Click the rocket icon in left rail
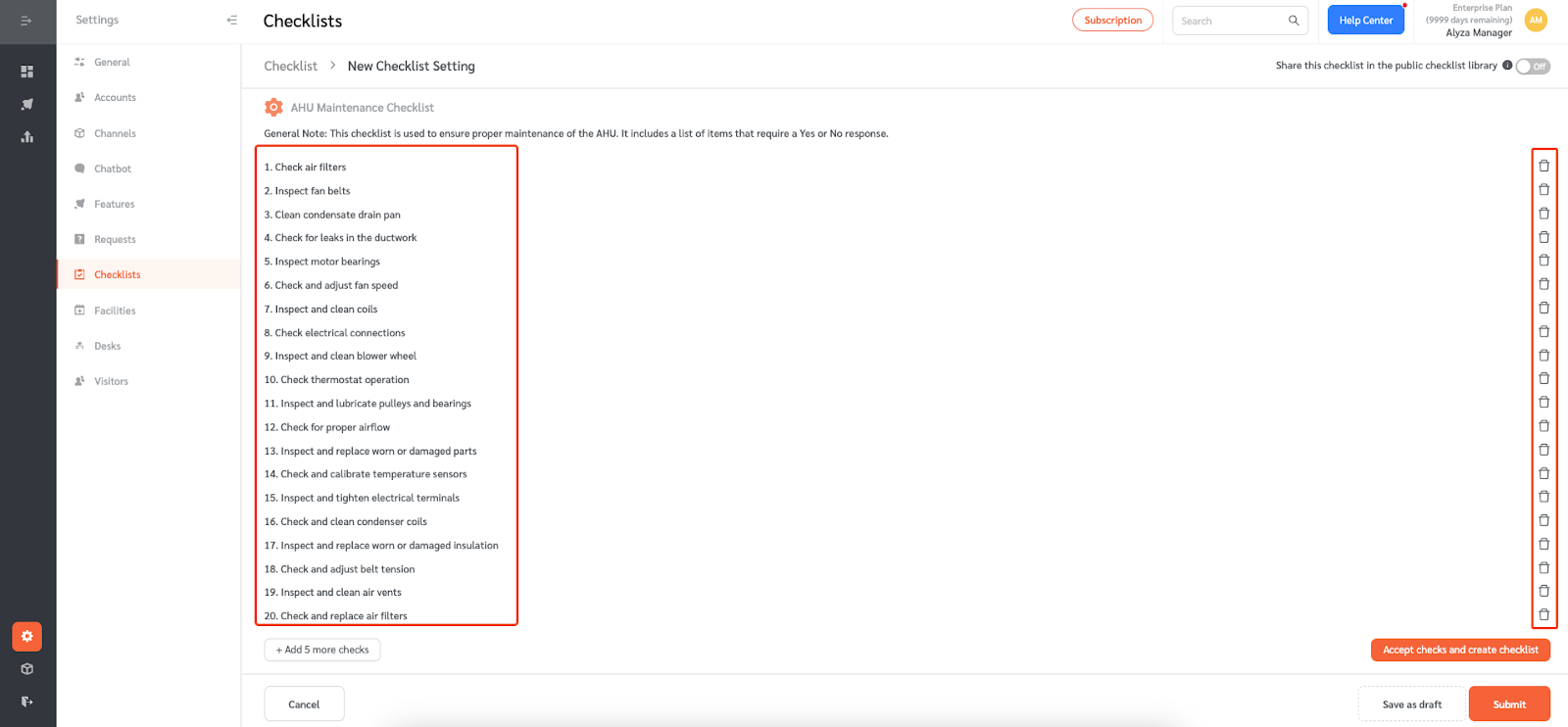 (x=27, y=104)
